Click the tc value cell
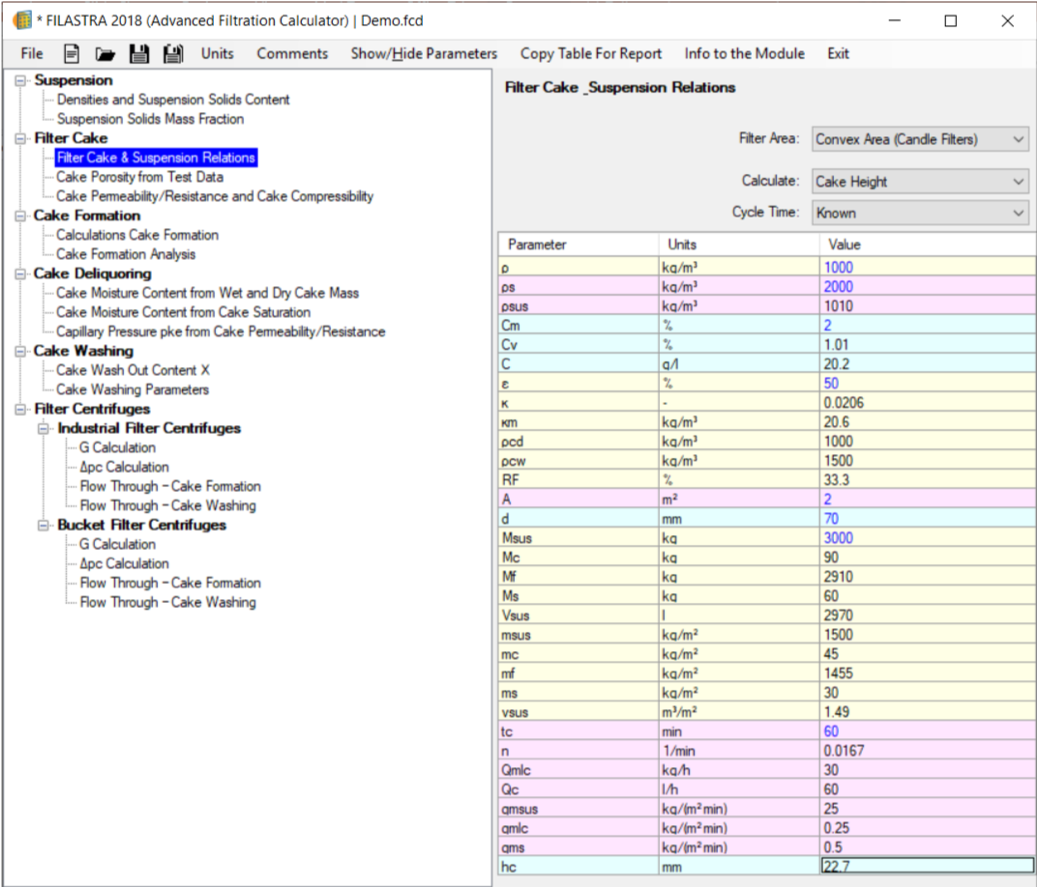The image size is (1037, 887). point(927,731)
